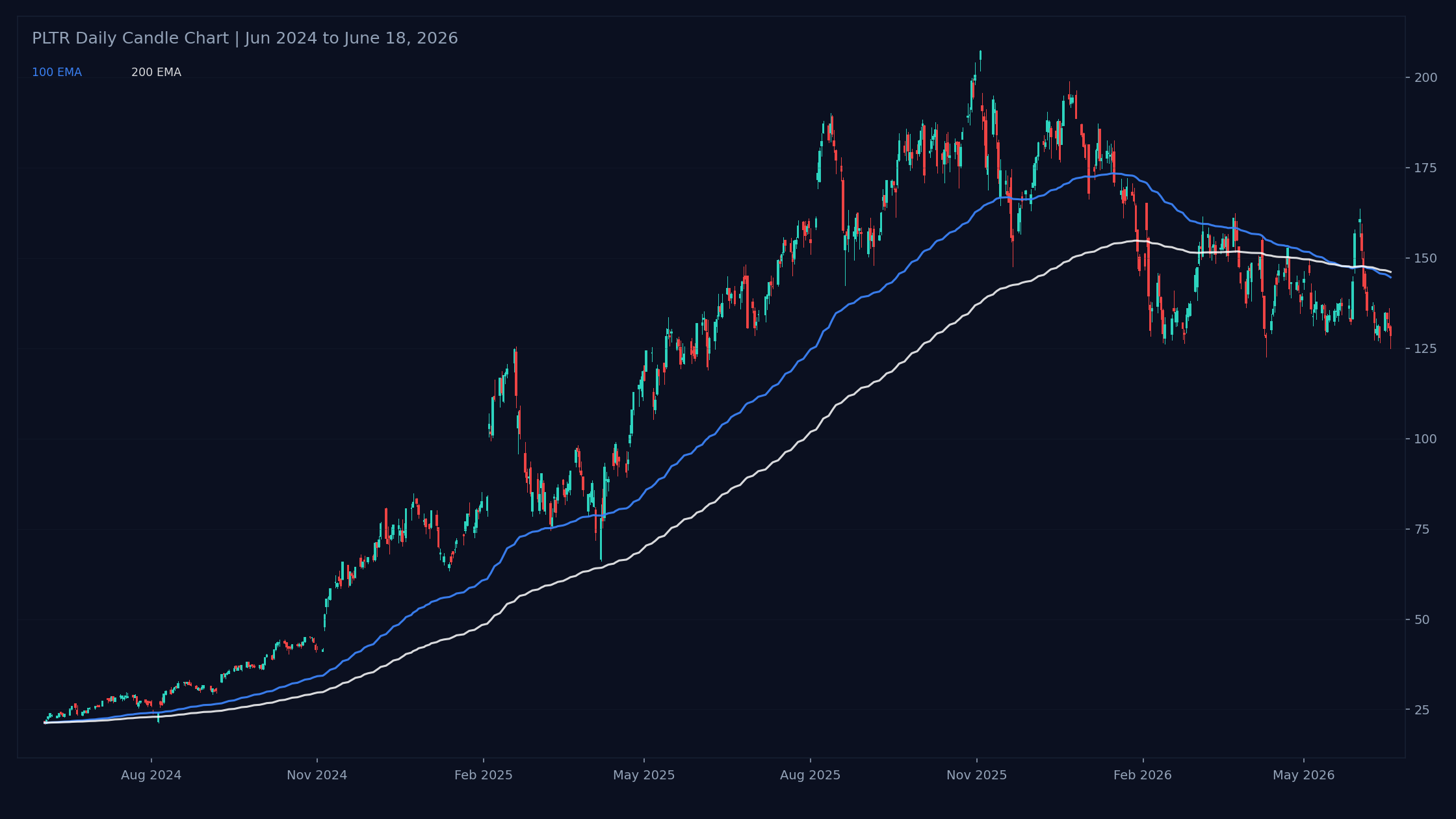Click the 125 price axis label
This screenshot has height=819, width=1456.
(1425, 349)
